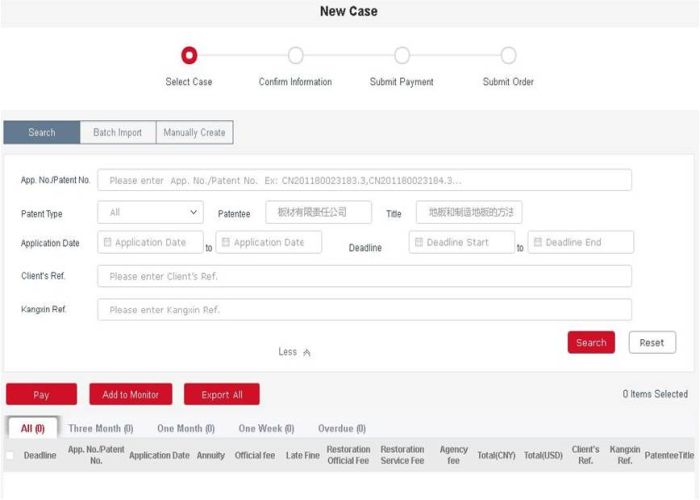
Task: Click the Confirm Information step circle
Action: (295, 56)
